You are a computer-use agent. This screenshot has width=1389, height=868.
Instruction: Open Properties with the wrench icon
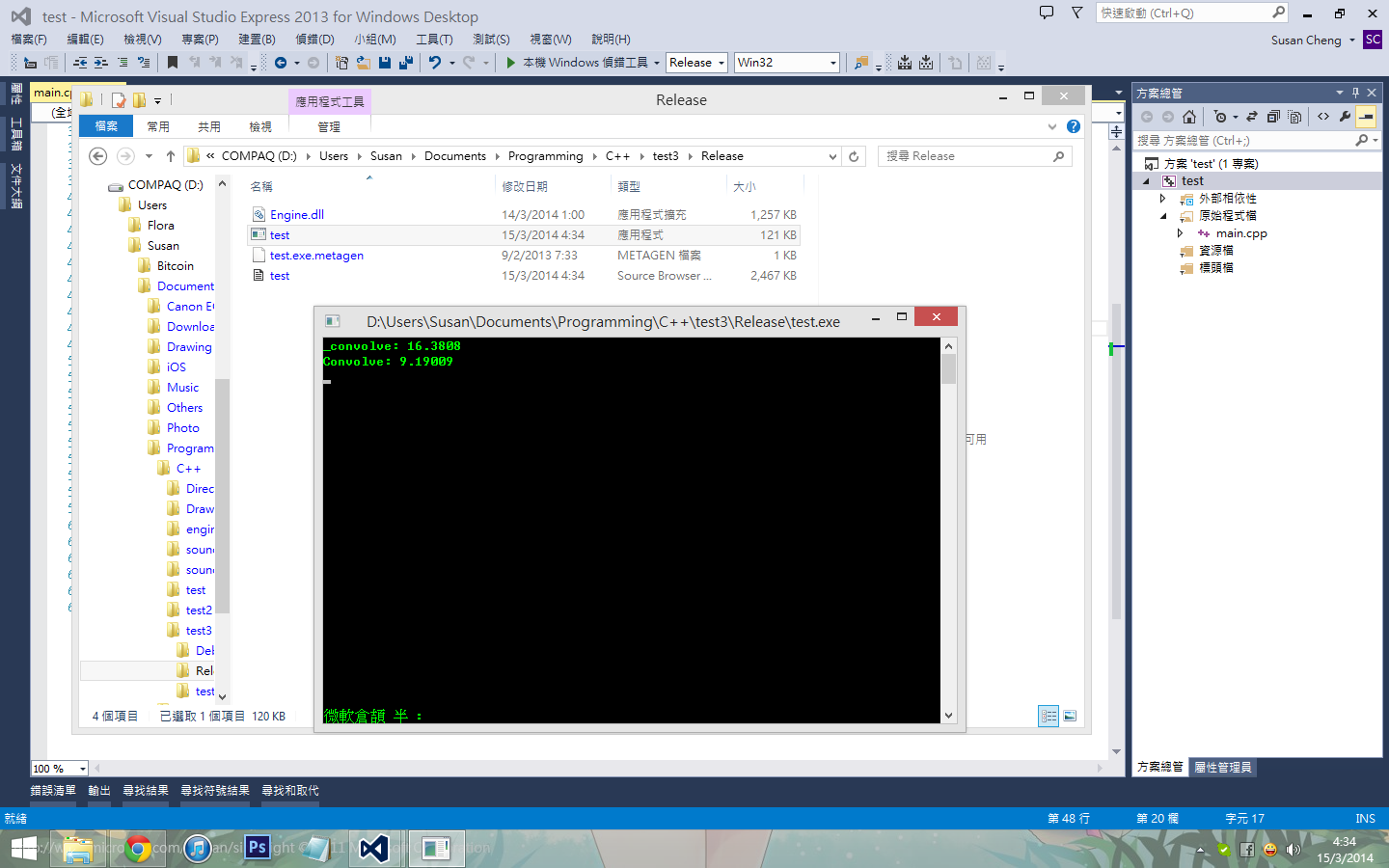(x=1345, y=117)
